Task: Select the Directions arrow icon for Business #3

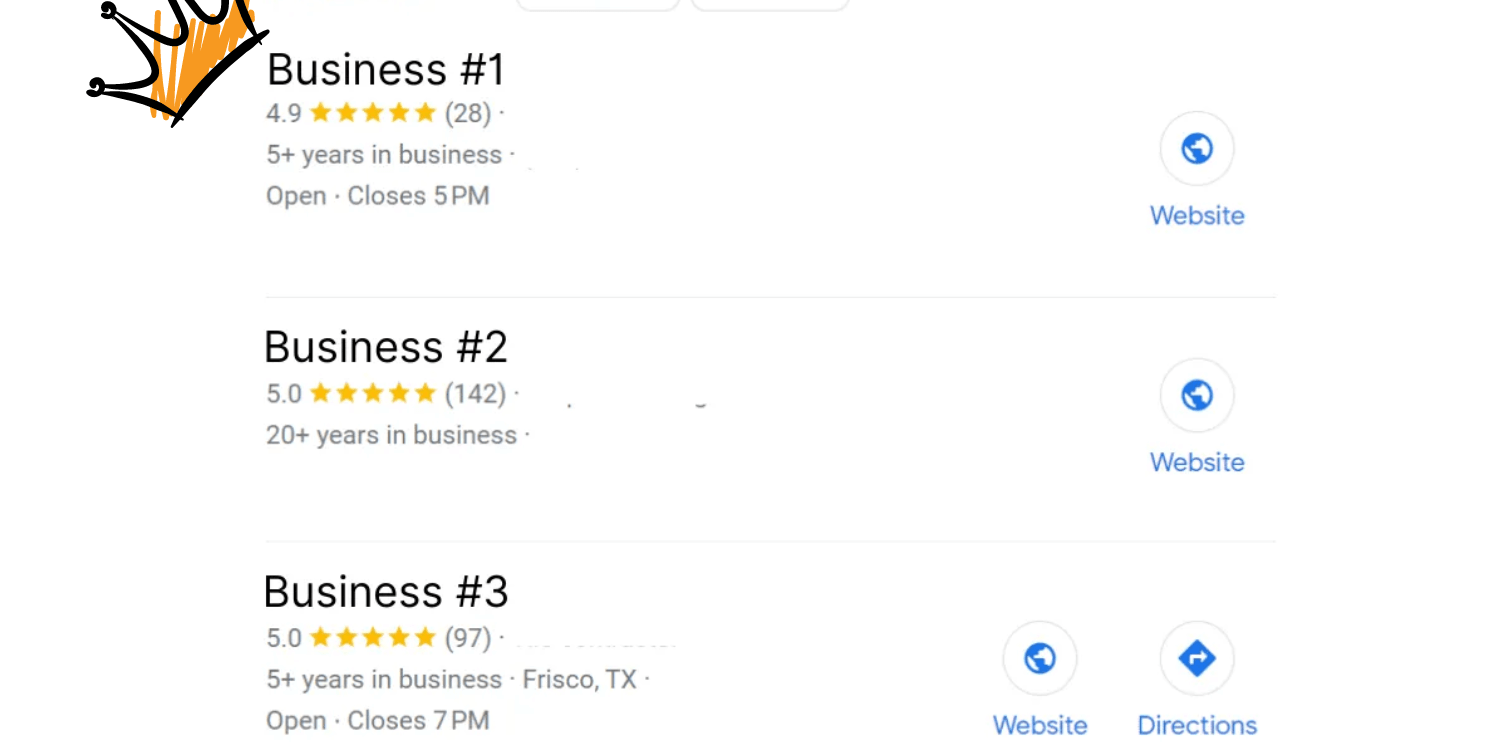Action: pyautogui.click(x=1197, y=658)
